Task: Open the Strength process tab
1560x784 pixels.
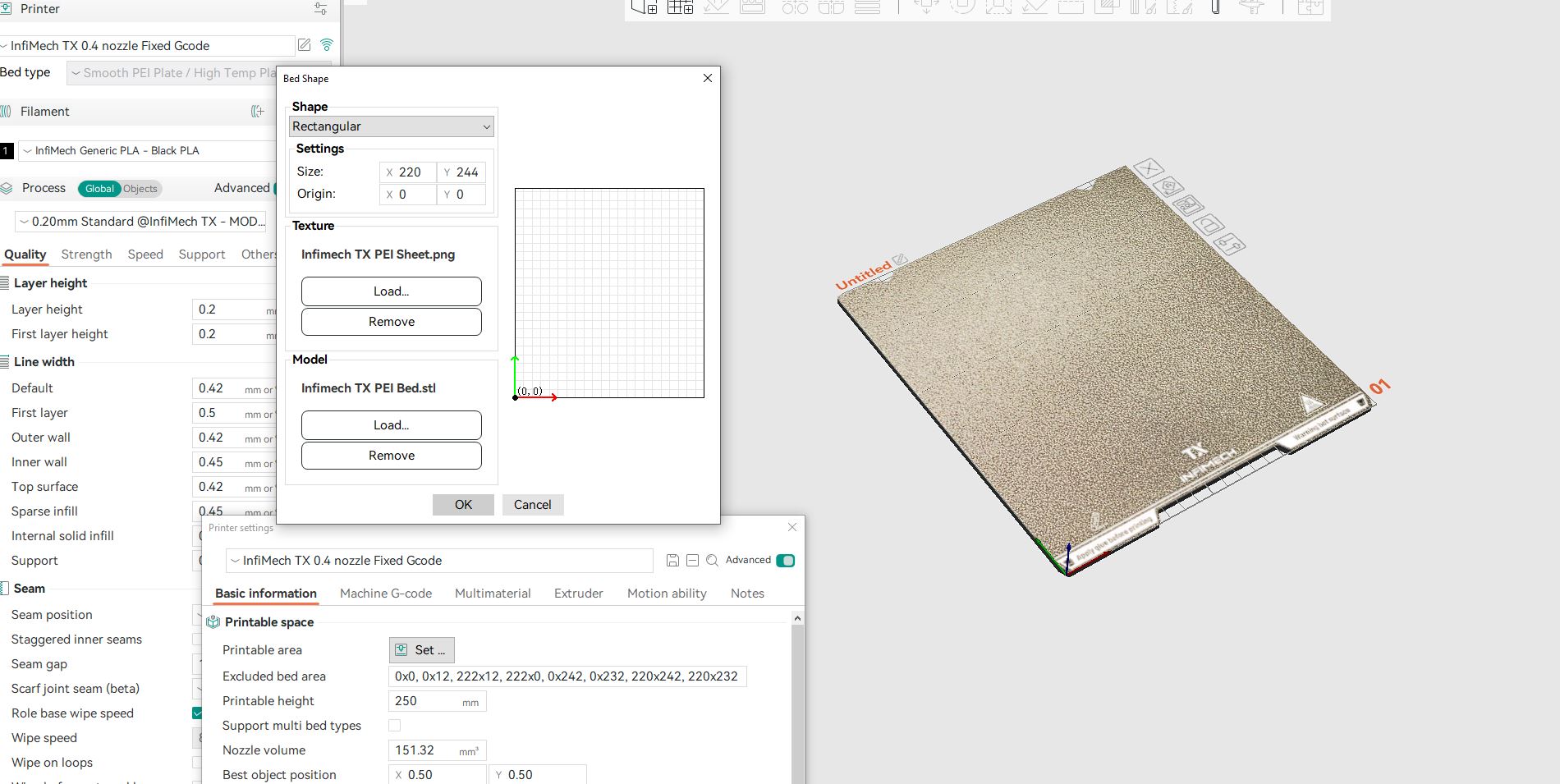Action: coord(86,254)
